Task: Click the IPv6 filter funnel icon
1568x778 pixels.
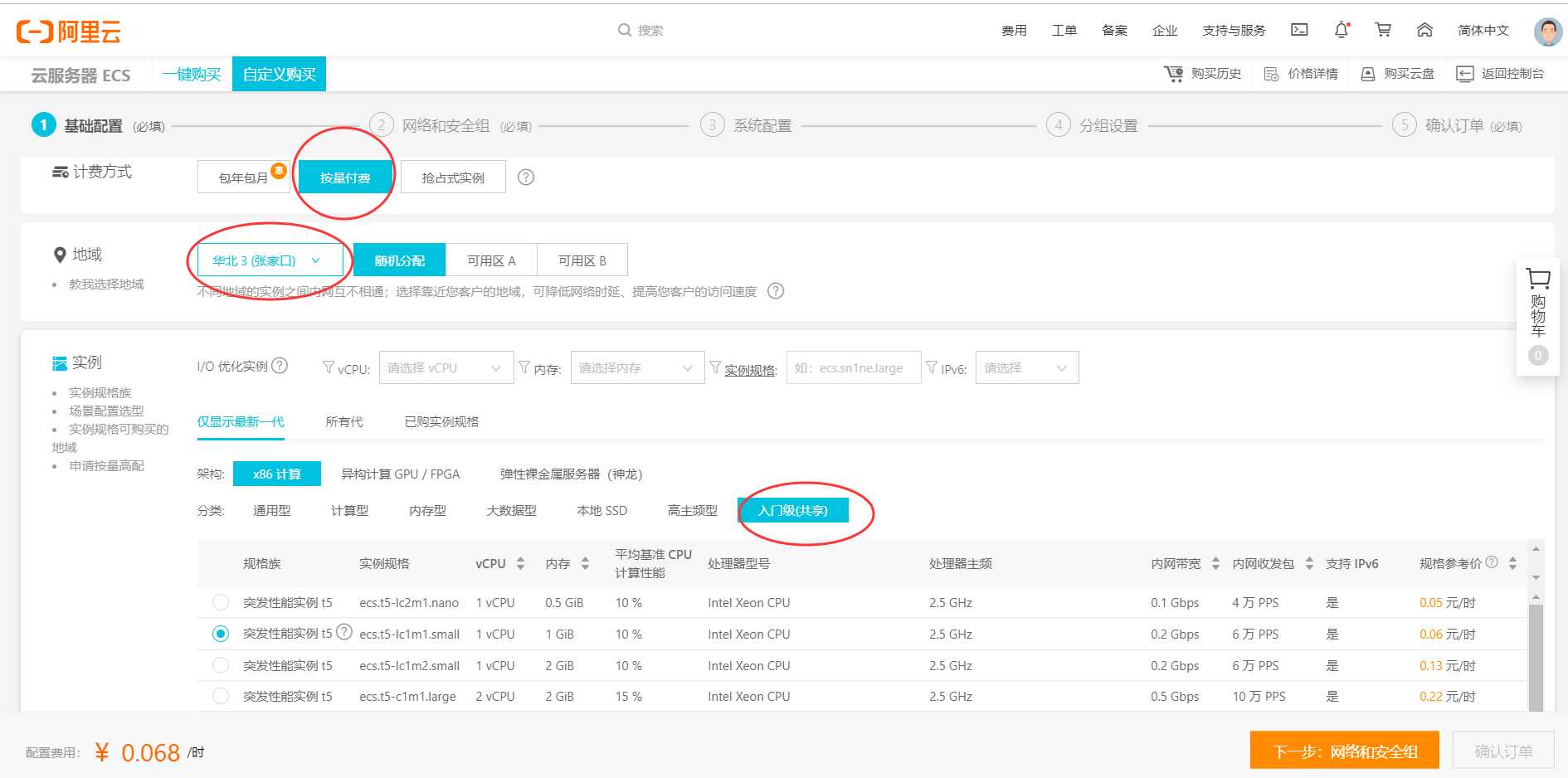Action: coord(932,367)
